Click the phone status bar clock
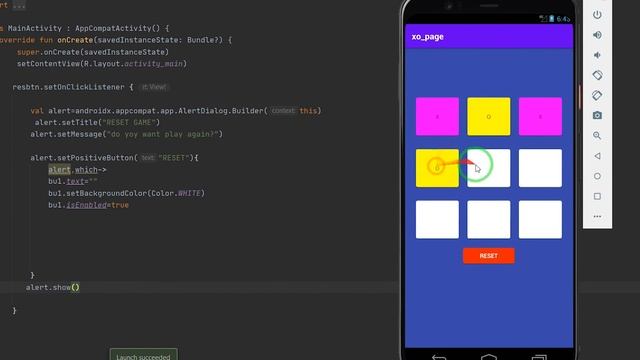The width and height of the screenshot is (640, 360). 563,19
